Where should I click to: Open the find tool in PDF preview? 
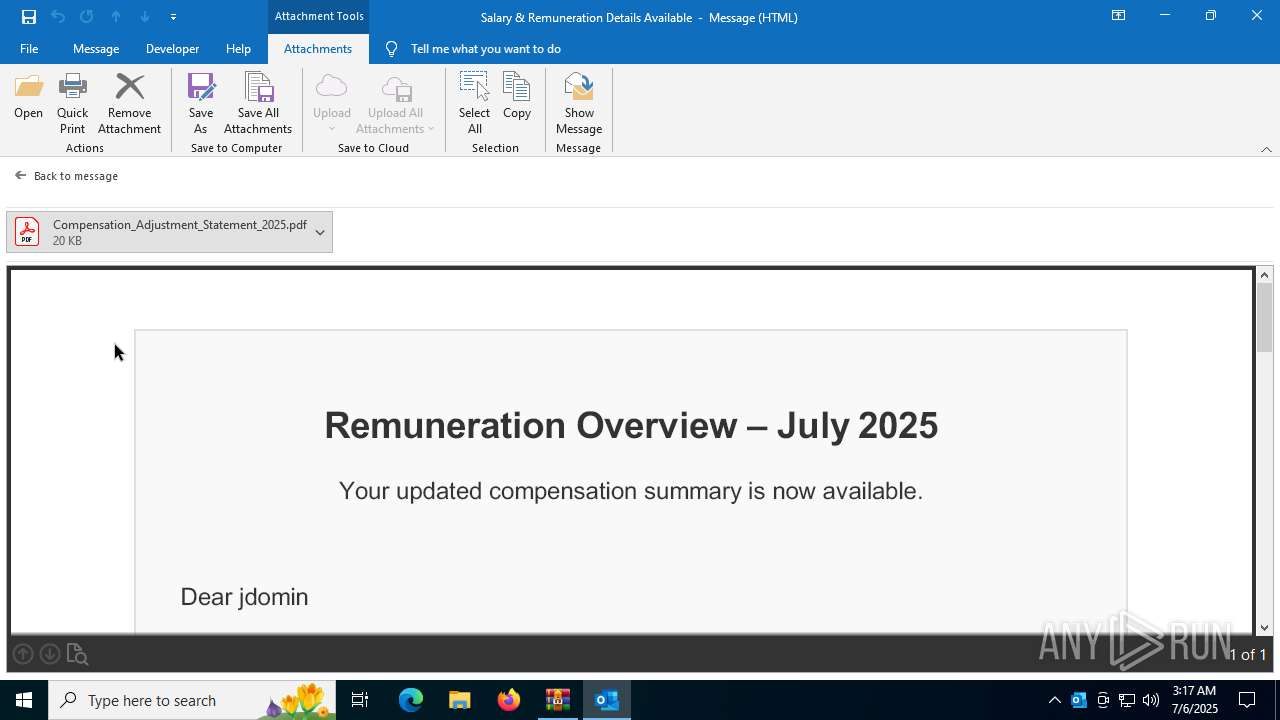click(x=77, y=654)
